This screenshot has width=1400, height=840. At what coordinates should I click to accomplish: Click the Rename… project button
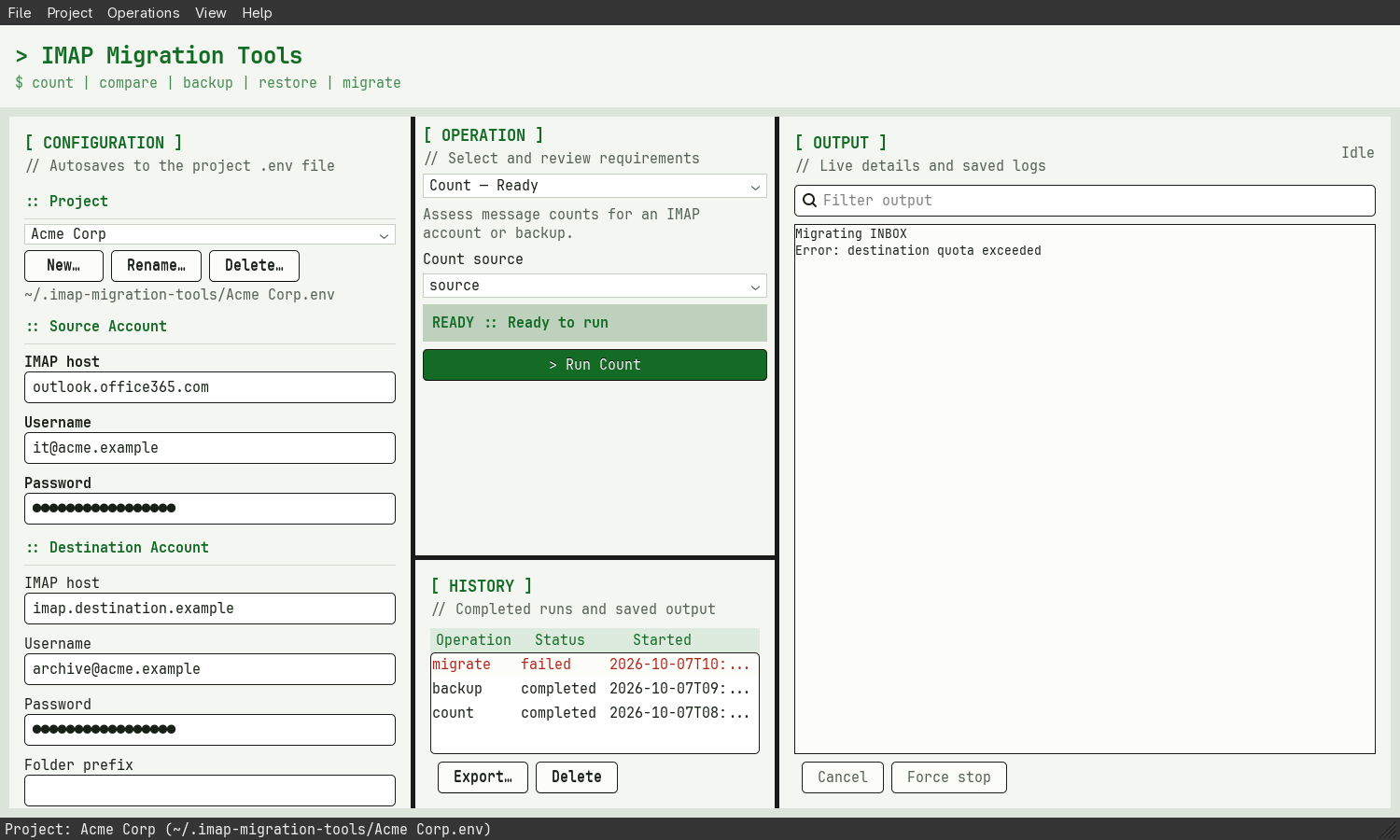click(156, 266)
